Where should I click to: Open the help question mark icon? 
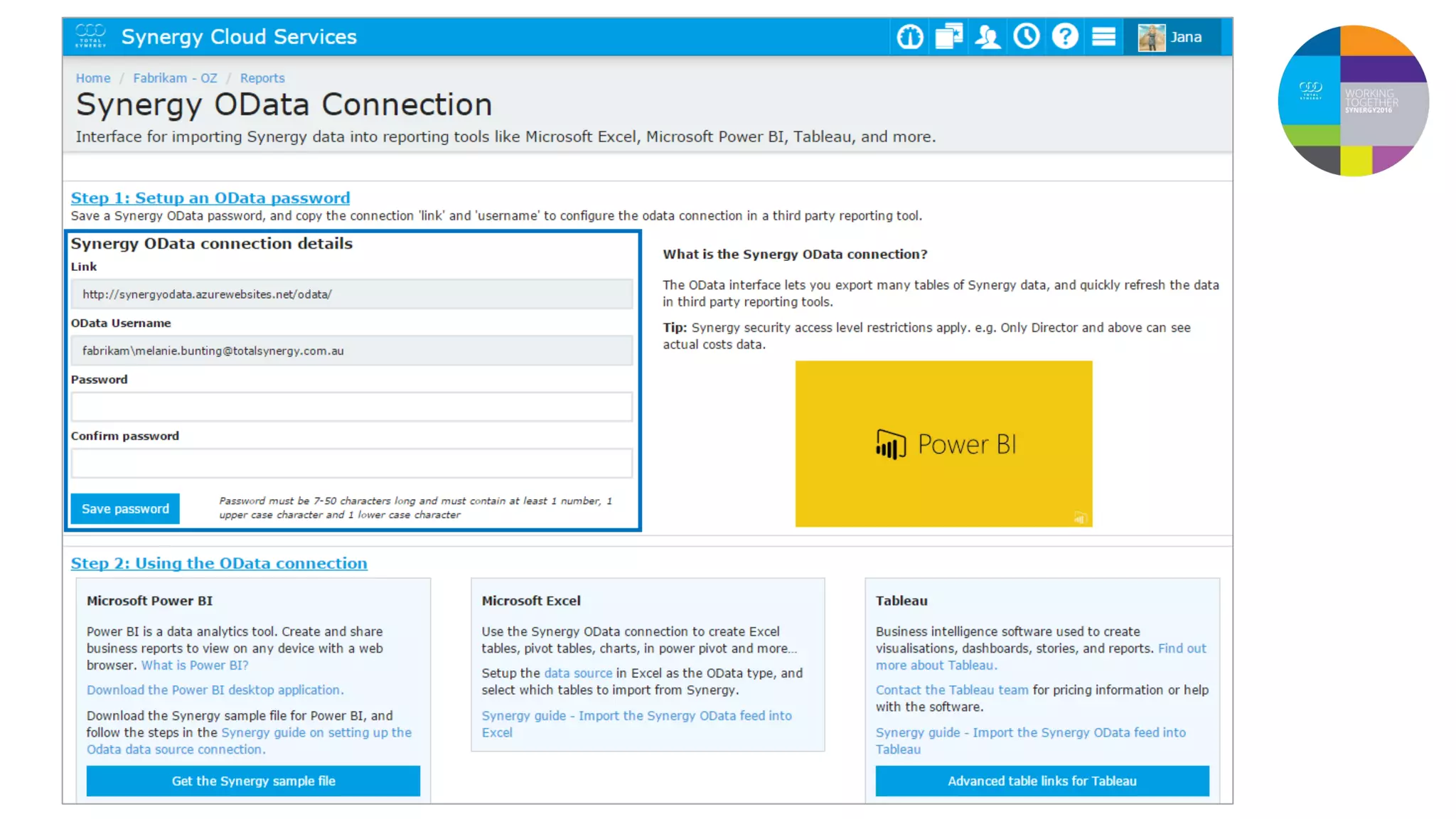click(1064, 37)
